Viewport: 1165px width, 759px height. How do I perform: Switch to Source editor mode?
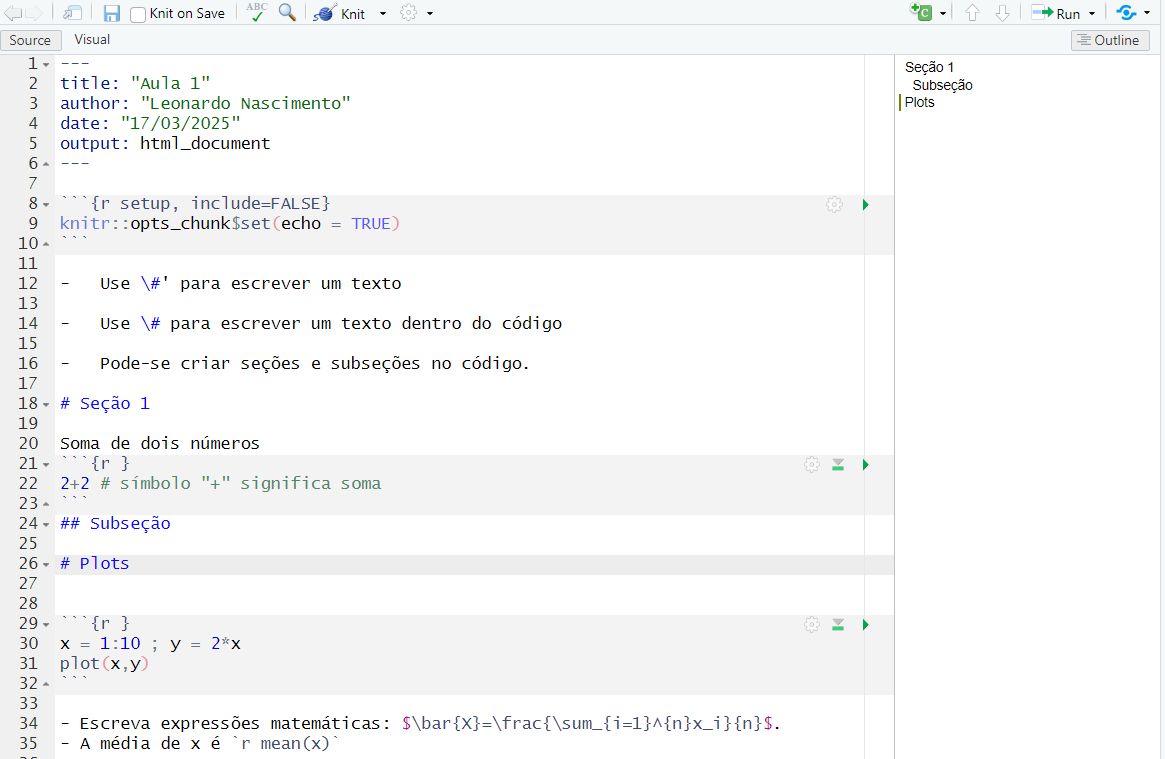pyautogui.click(x=30, y=40)
